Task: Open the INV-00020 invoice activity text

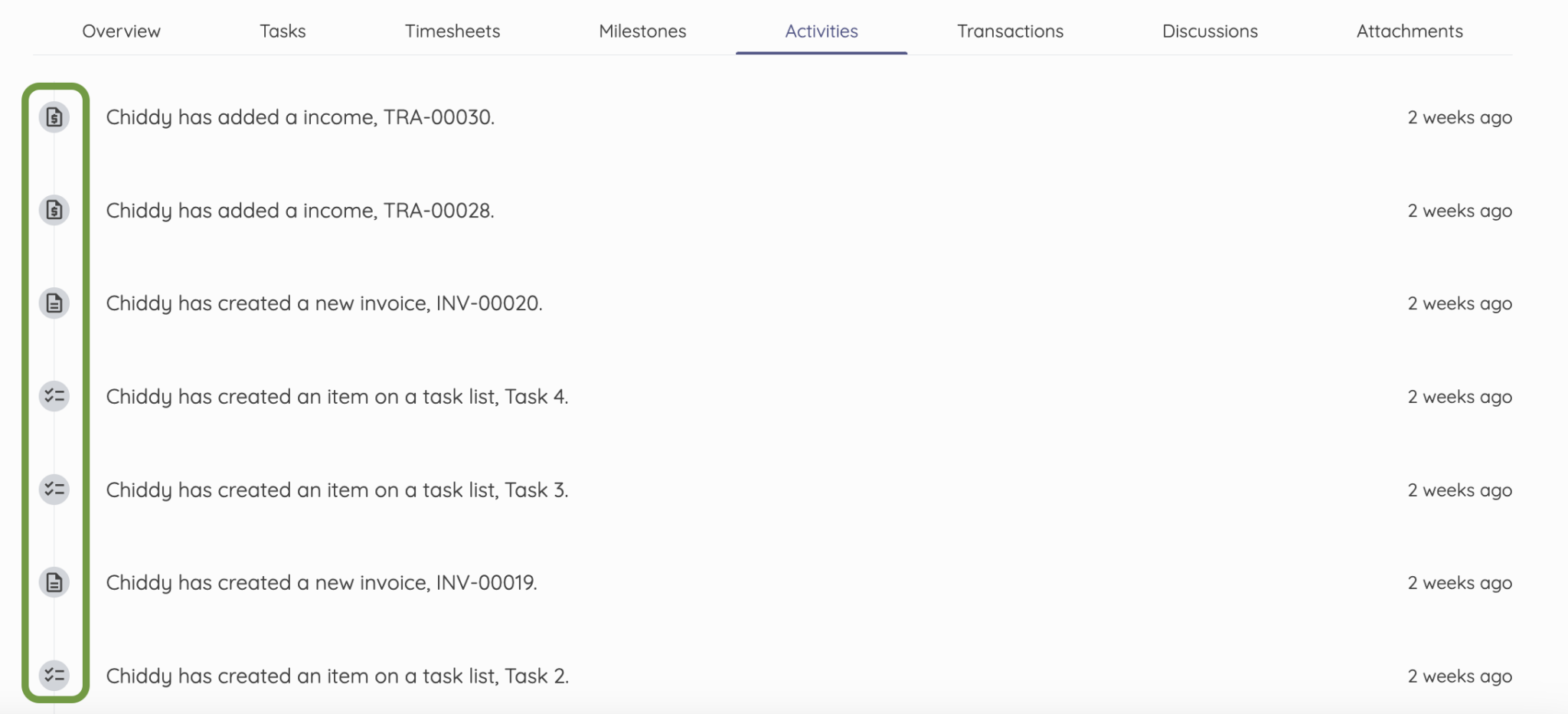Action: coord(324,303)
